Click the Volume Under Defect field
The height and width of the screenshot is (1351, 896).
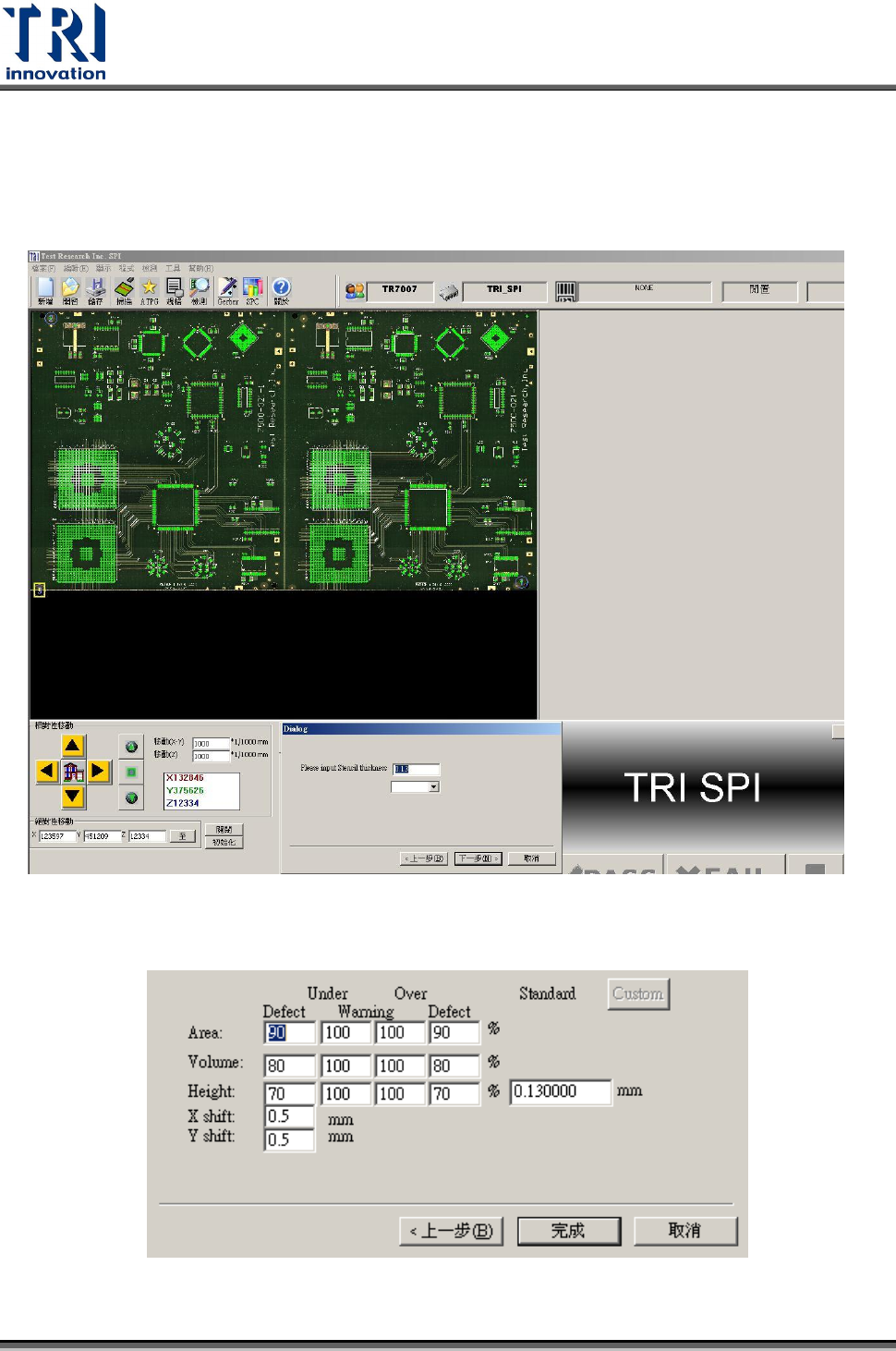click(x=290, y=1066)
